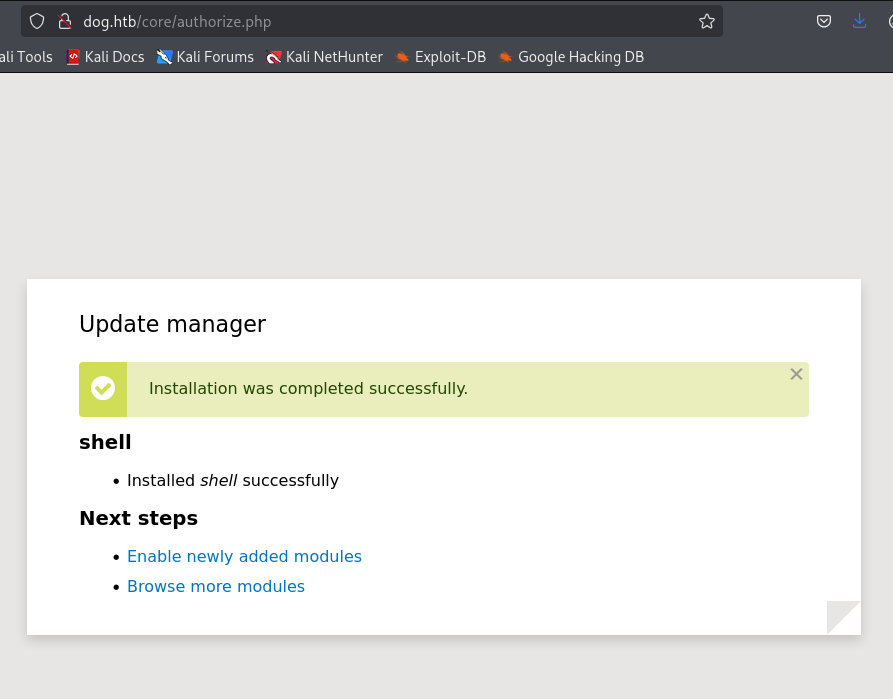This screenshot has width=893, height=699.
Task: Click the Update manager heading
Action: click(173, 324)
